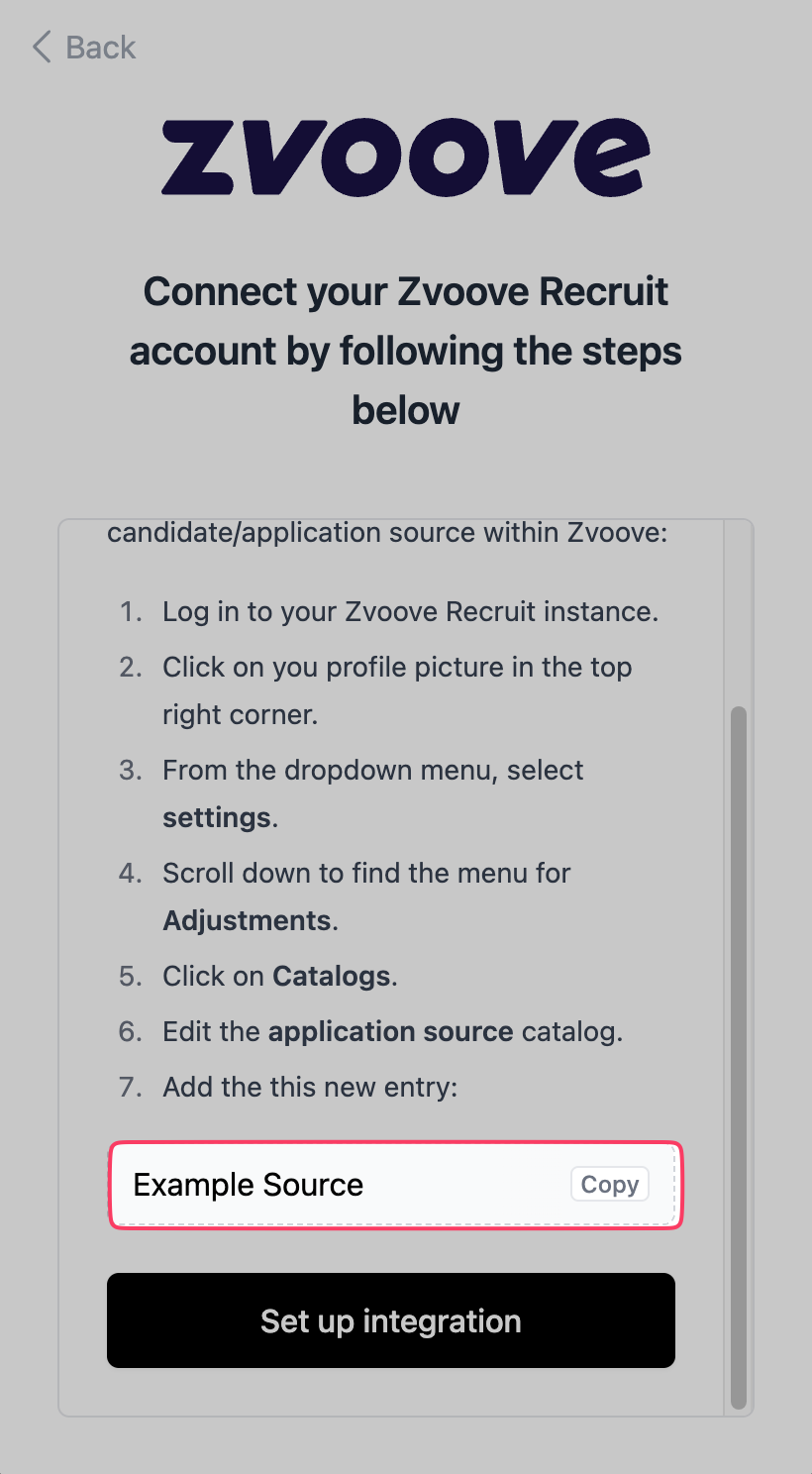Click the bold word "Adjustments"
The image size is (812, 1474).
[248, 920]
